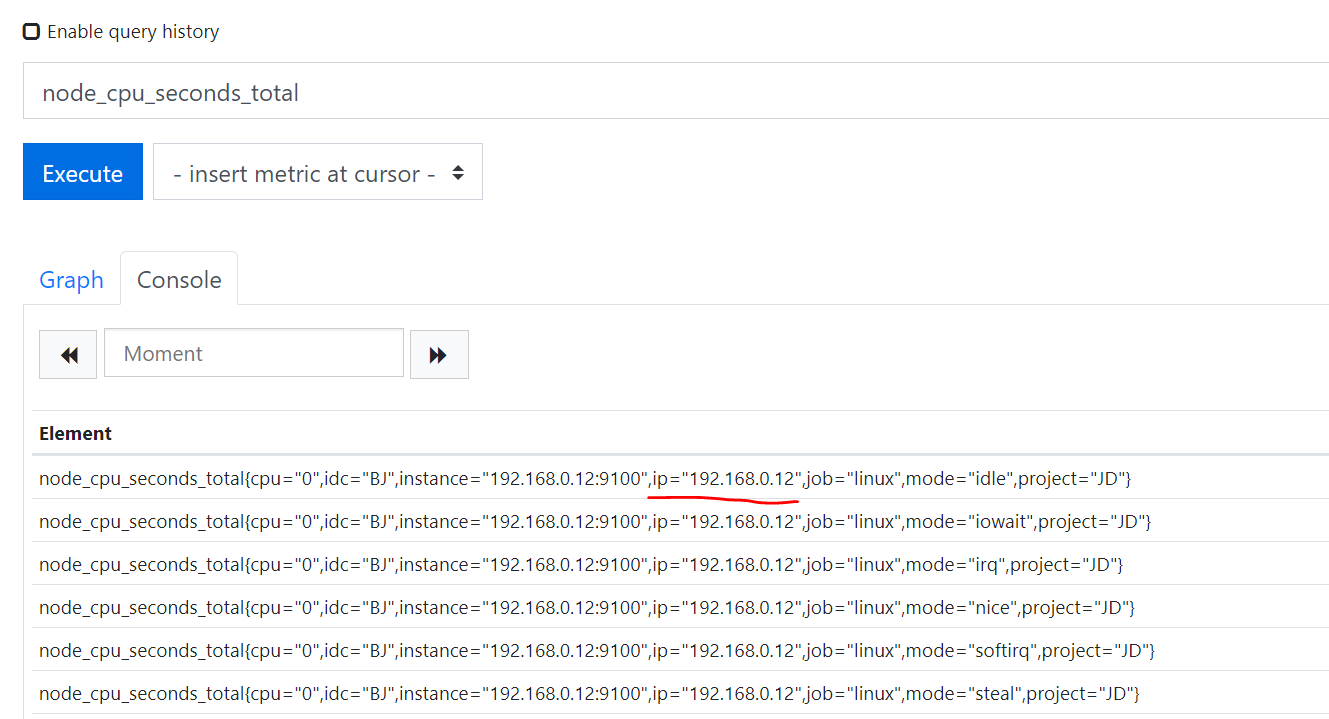Select the result row with mode="nice"
This screenshot has height=719, width=1329.
(x=680, y=607)
